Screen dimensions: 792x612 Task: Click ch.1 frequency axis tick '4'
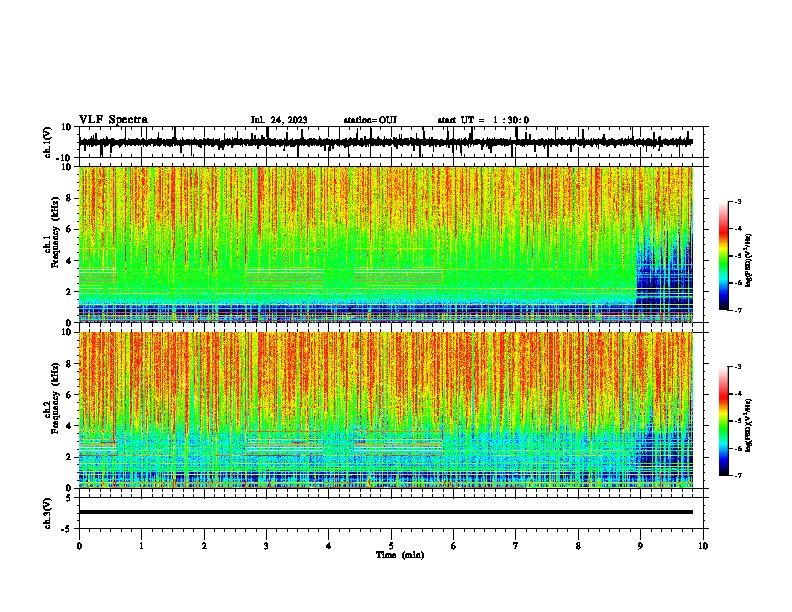(69, 261)
